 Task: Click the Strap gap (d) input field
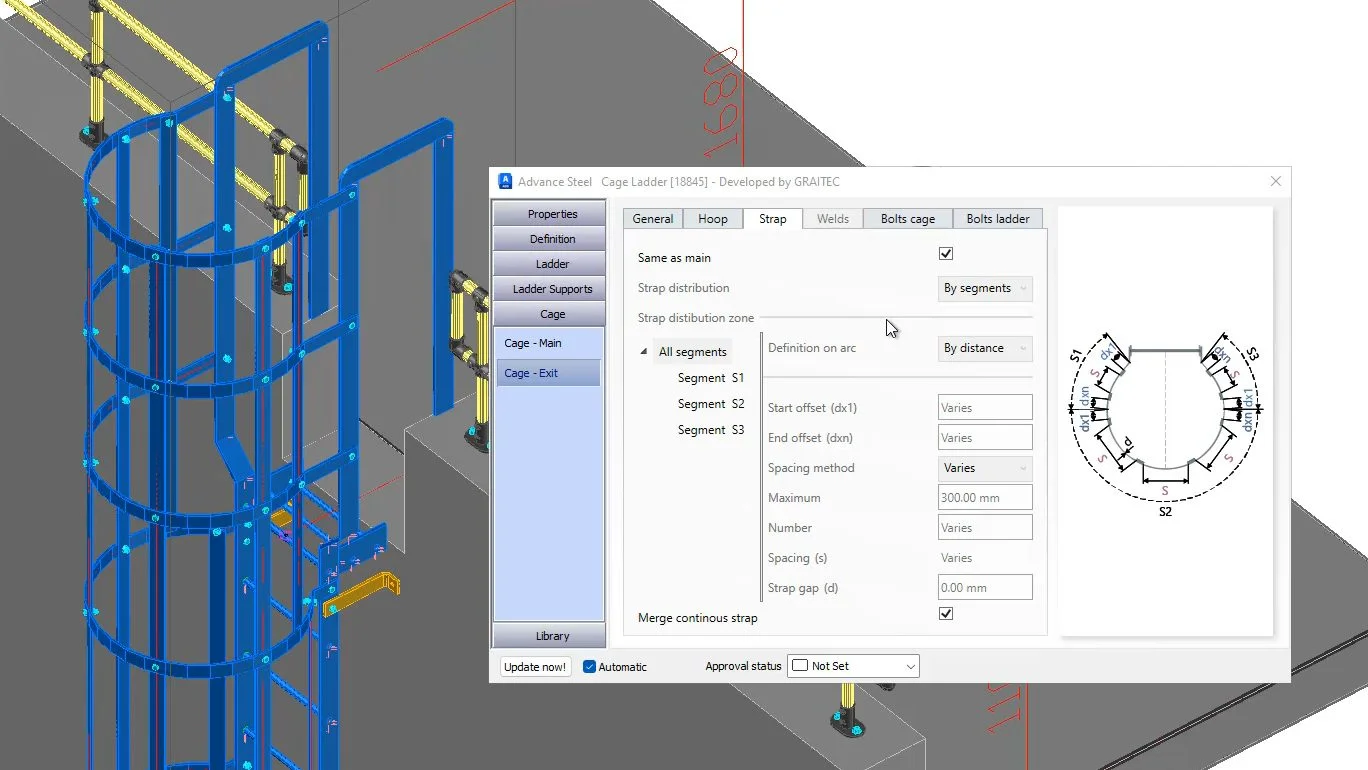[x=985, y=588]
